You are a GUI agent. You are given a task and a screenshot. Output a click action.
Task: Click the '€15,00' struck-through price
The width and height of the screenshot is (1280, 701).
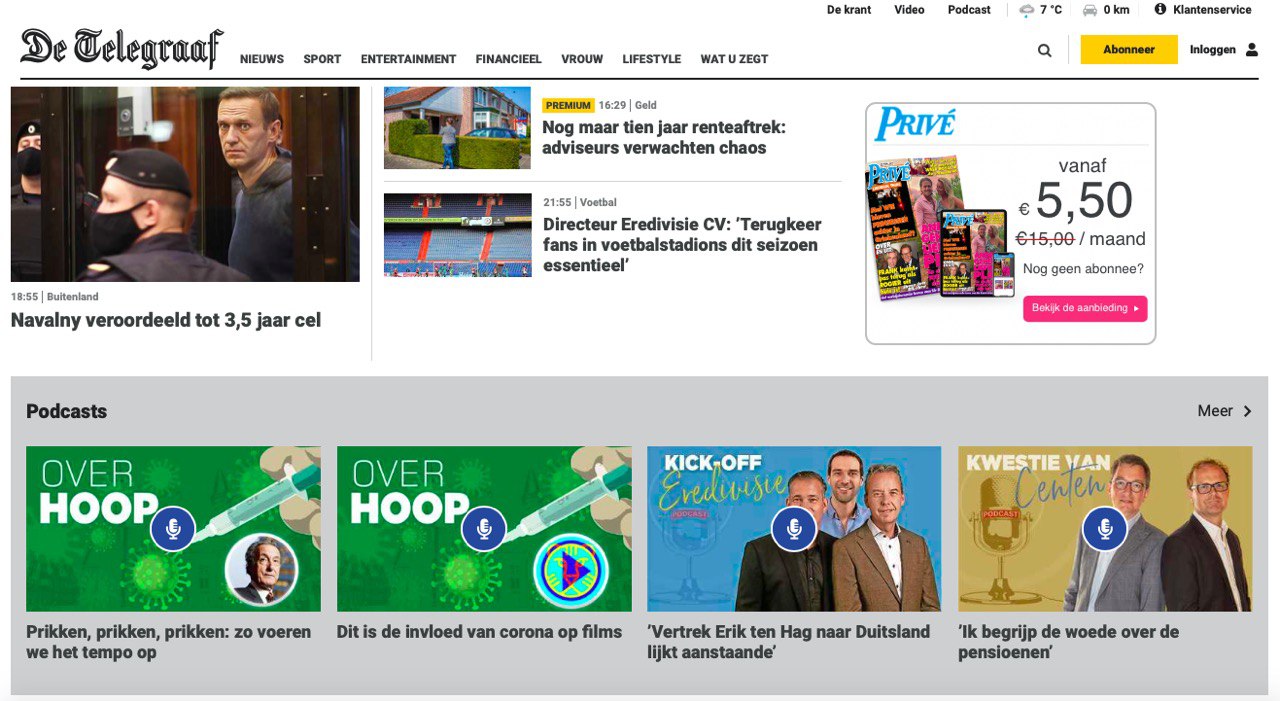click(x=1045, y=239)
